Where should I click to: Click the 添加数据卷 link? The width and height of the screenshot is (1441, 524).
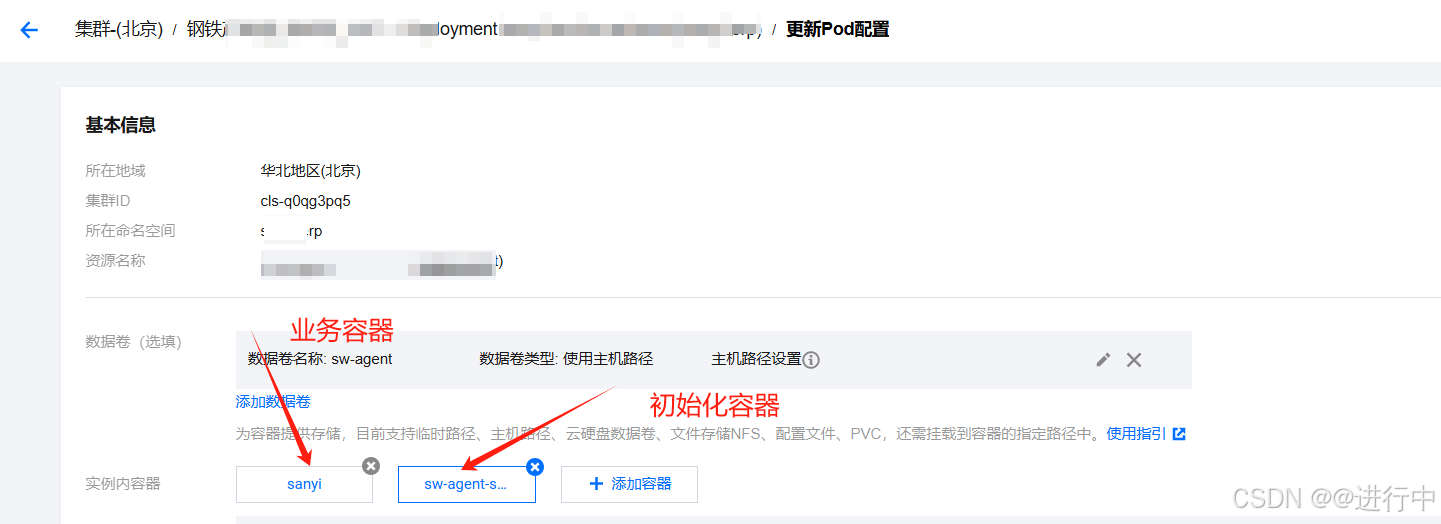click(273, 402)
